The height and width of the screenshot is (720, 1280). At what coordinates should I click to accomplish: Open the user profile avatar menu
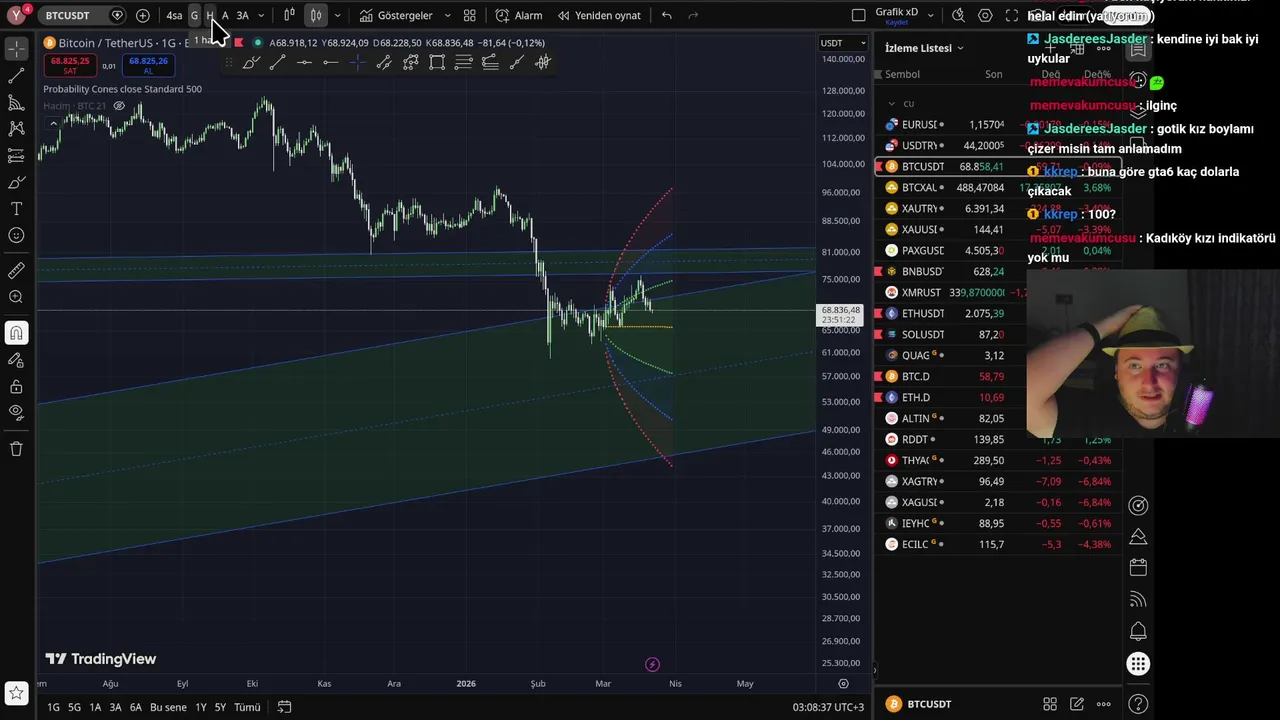point(16,15)
